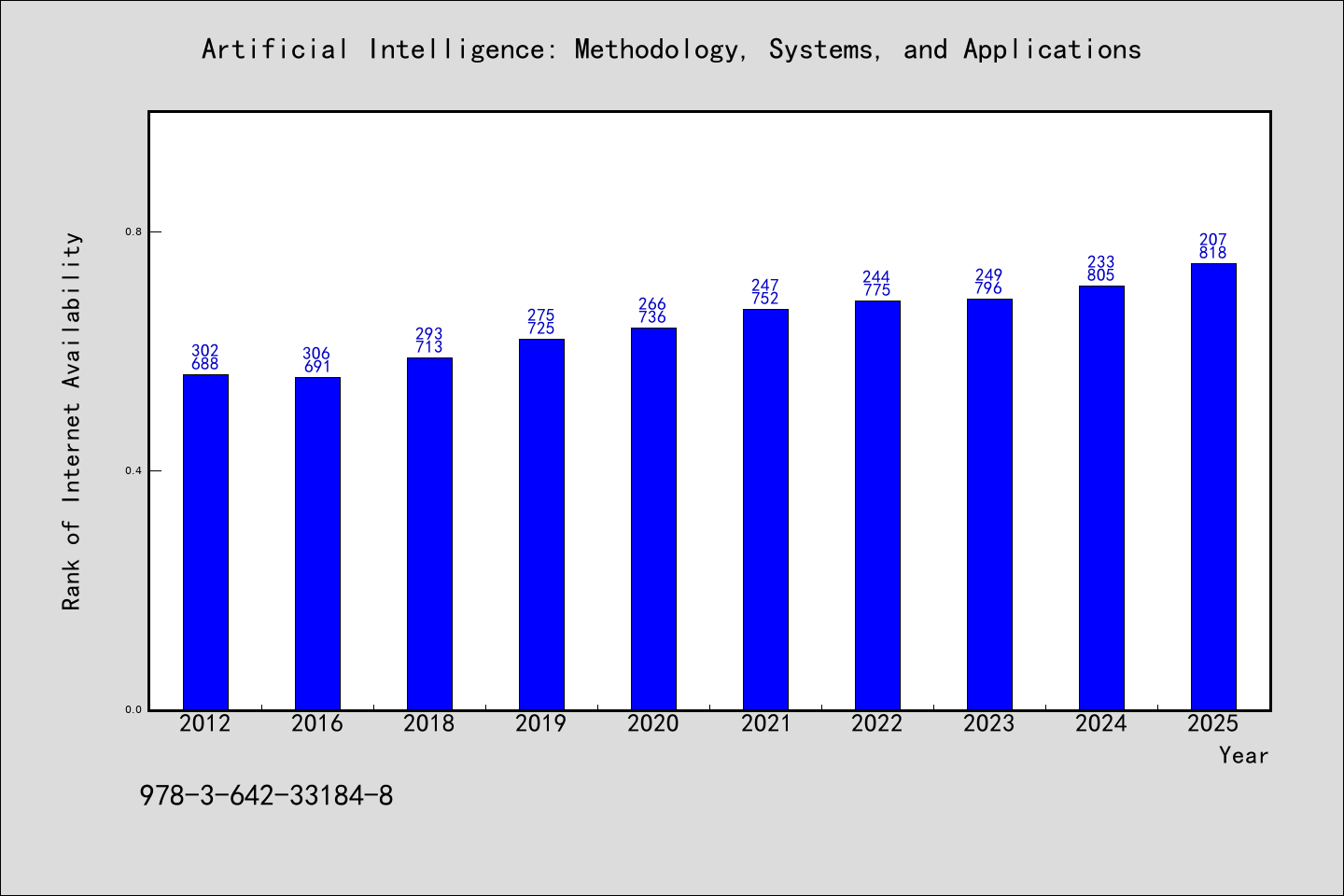Click the data label '805'
Viewport: 1344px width, 896px height.
click(1101, 275)
